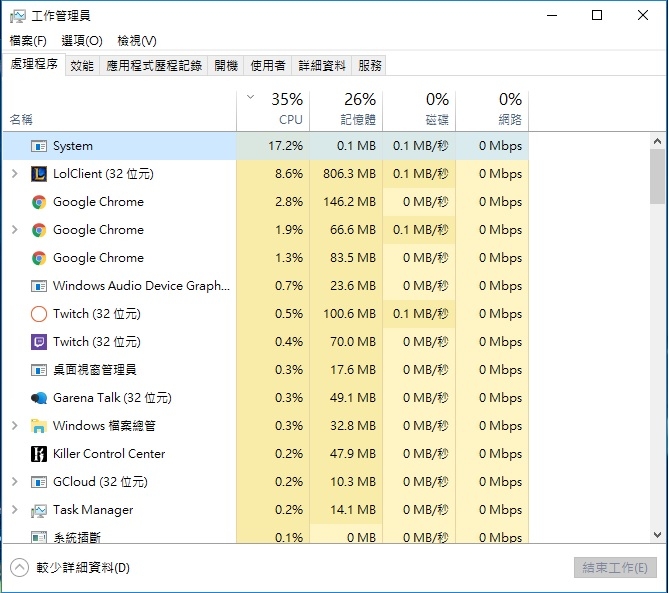Image resolution: width=669 pixels, height=593 pixels.
Task: Click the 806.3 MB memory value
Action: point(349,174)
